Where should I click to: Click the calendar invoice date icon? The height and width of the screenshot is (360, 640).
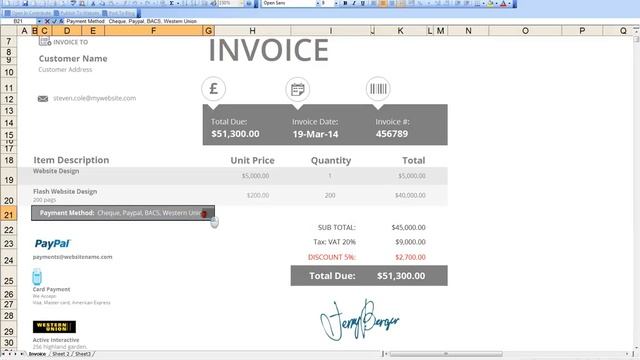pyautogui.click(x=298, y=89)
